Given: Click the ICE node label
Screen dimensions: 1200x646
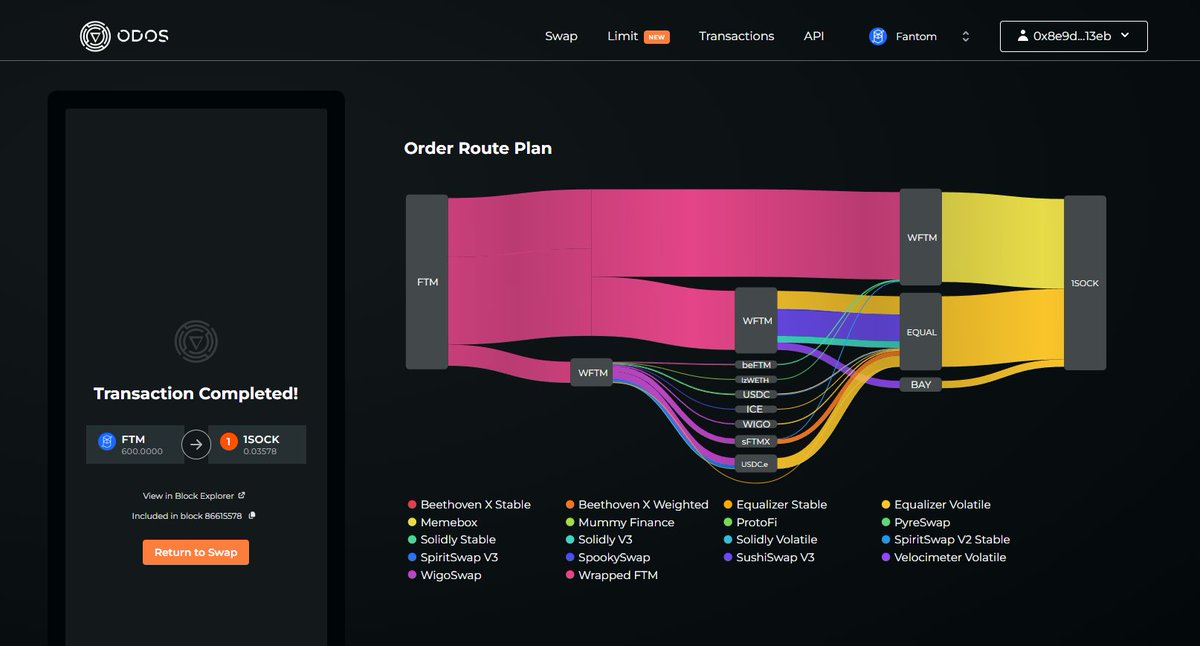Looking at the screenshot, I should (x=757, y=409).
